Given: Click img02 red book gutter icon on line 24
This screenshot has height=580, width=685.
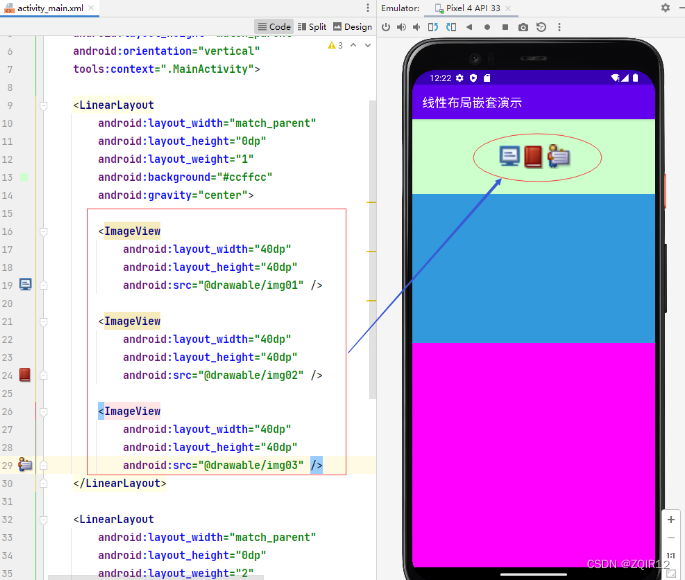Looking at the screenshot, I should pos(25,375).
